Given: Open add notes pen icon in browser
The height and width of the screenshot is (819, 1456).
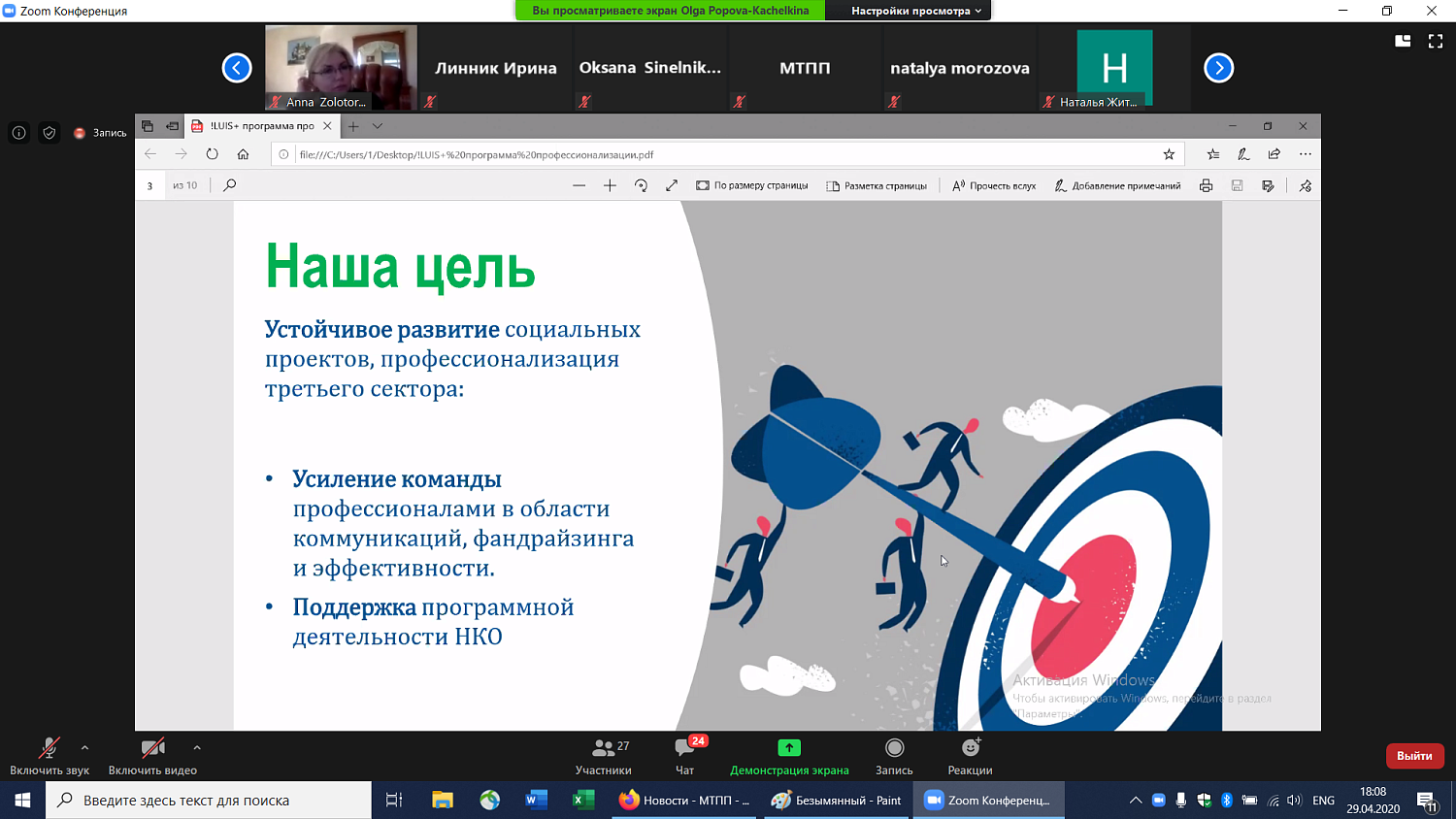Looking at the screenshot, I should (x=1243, y=154).
